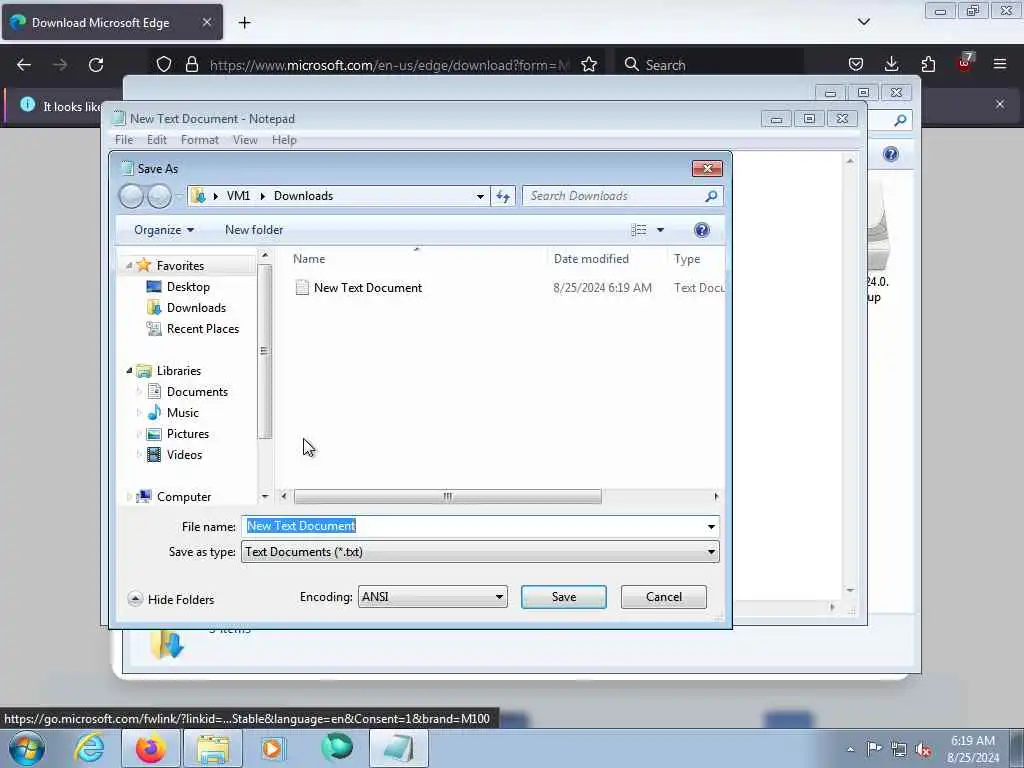
Task: Click VM1 in the address breadcrumb
Action: [238, 196]
